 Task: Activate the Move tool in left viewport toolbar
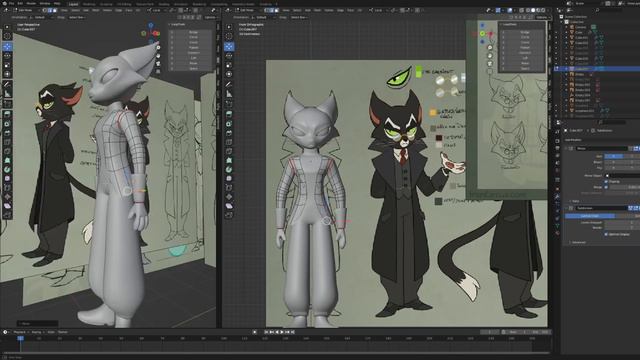click(x=7, y=47)
